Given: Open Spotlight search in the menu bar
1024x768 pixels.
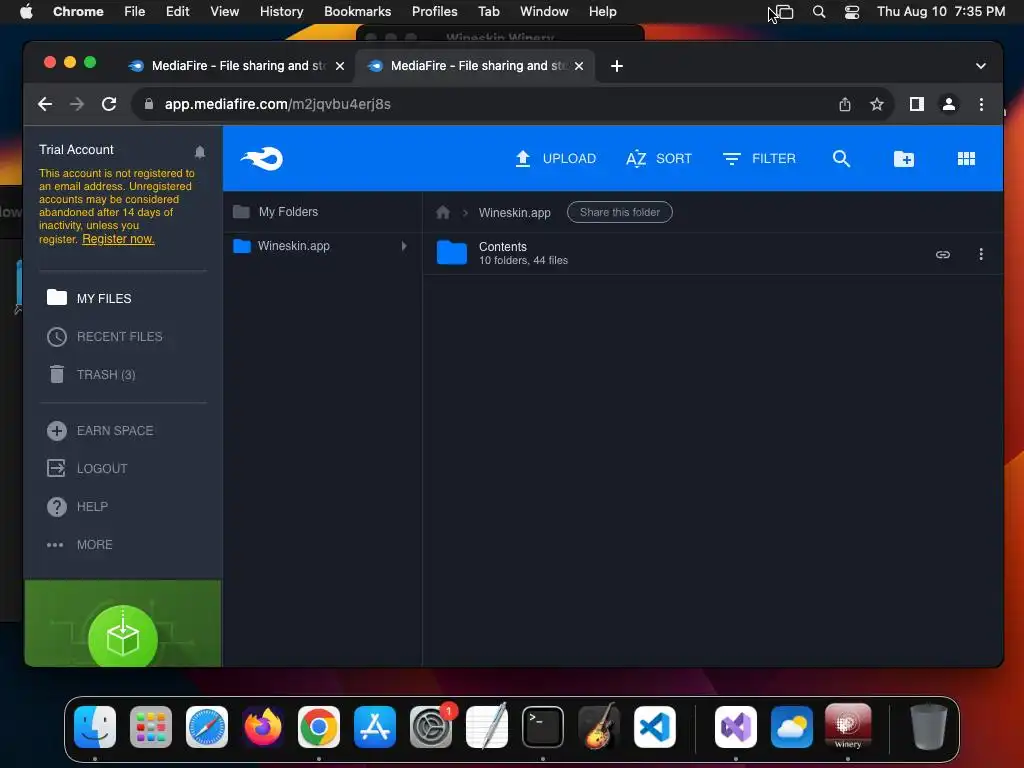Looking at the screenshot, I should click(x=819, y=11).
